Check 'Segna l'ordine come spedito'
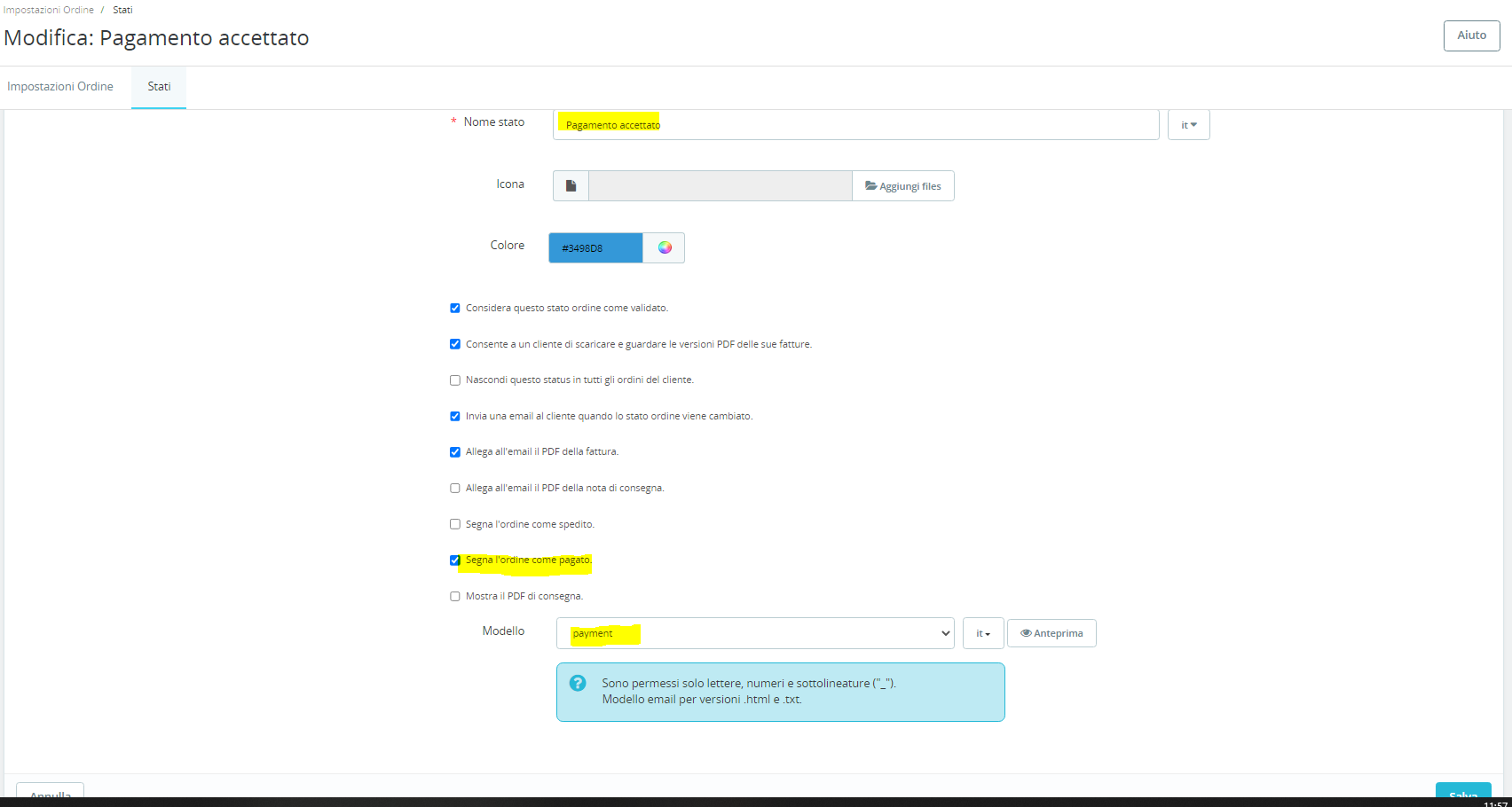 pyautogui.click(x=455, y=524)
